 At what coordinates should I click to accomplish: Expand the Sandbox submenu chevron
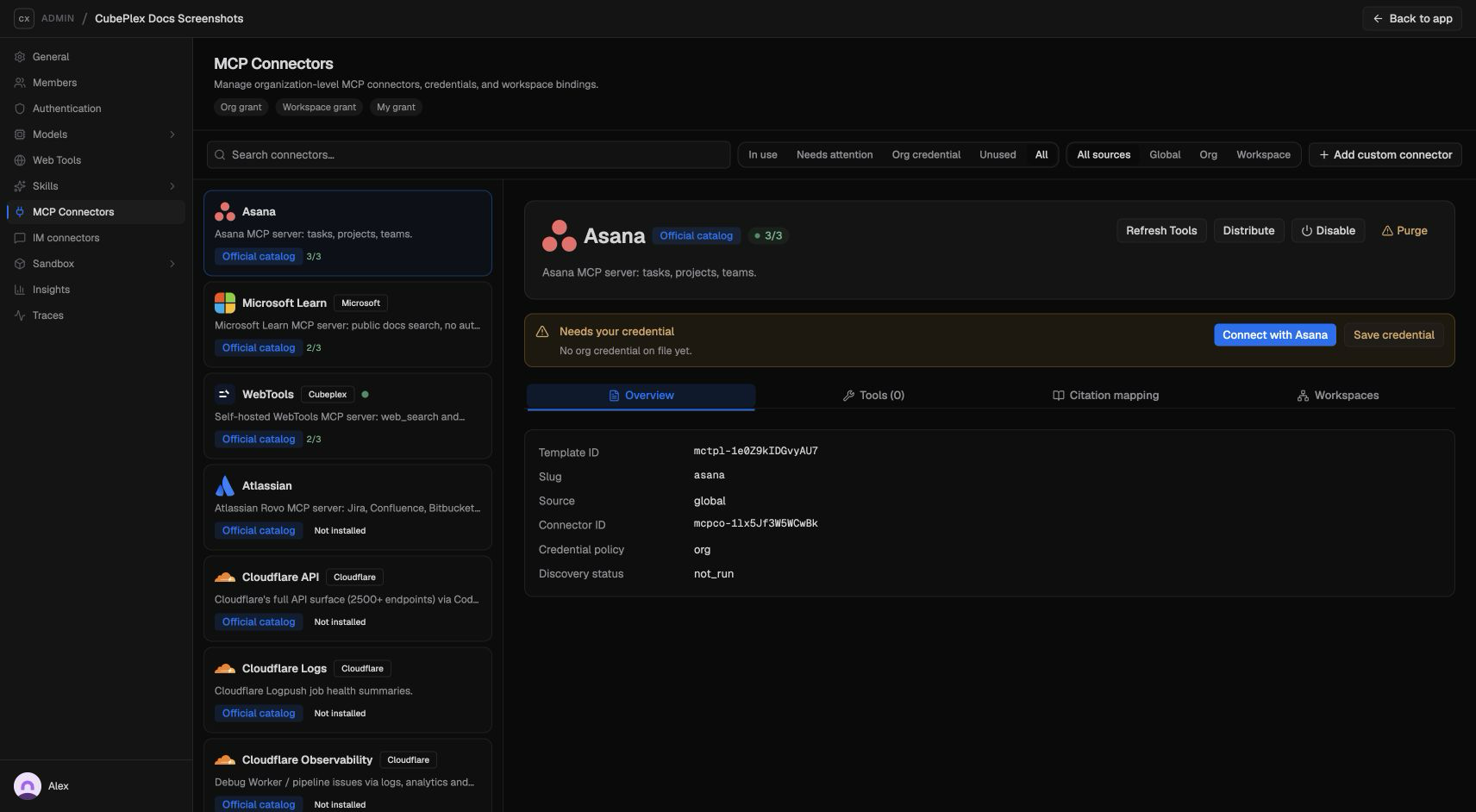(x=172, y=264)
